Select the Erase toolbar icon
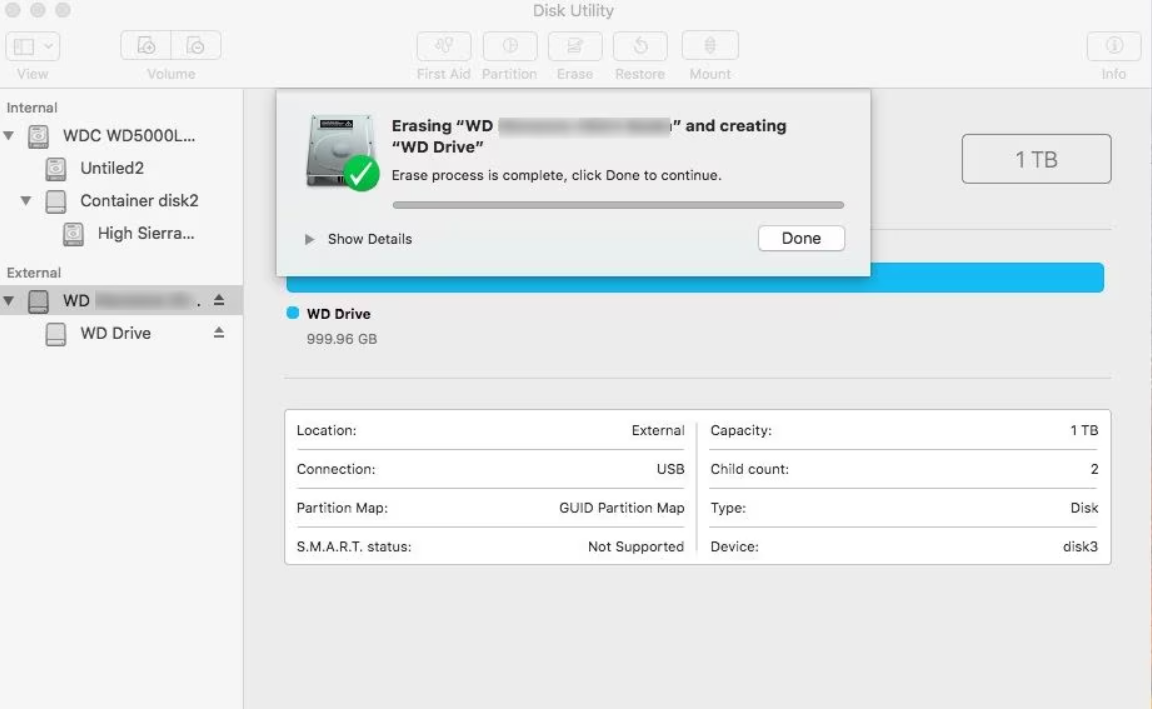 [575, 46]
